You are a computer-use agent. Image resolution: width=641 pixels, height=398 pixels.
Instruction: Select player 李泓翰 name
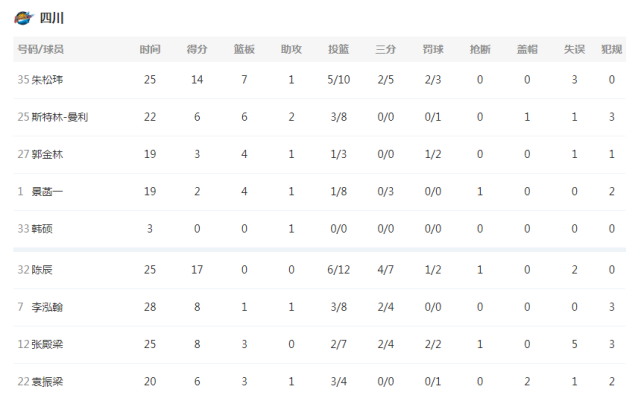[47, 307]
